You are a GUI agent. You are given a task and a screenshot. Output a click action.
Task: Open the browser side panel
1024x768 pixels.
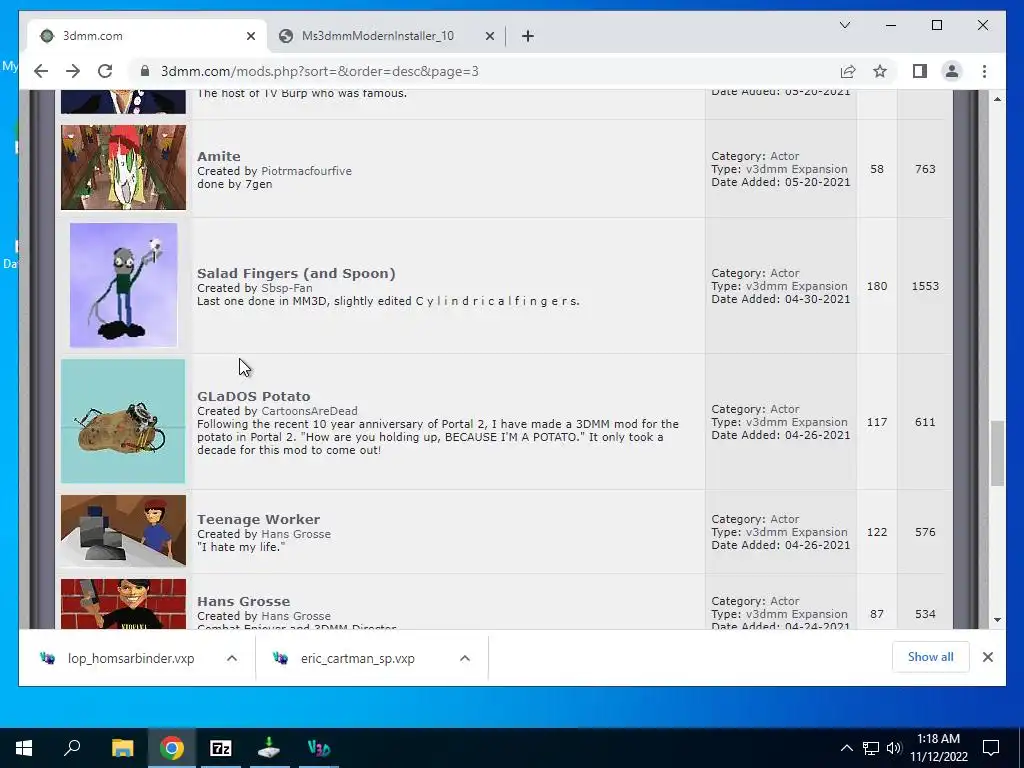pyautogui.click(x=920, y=71)
